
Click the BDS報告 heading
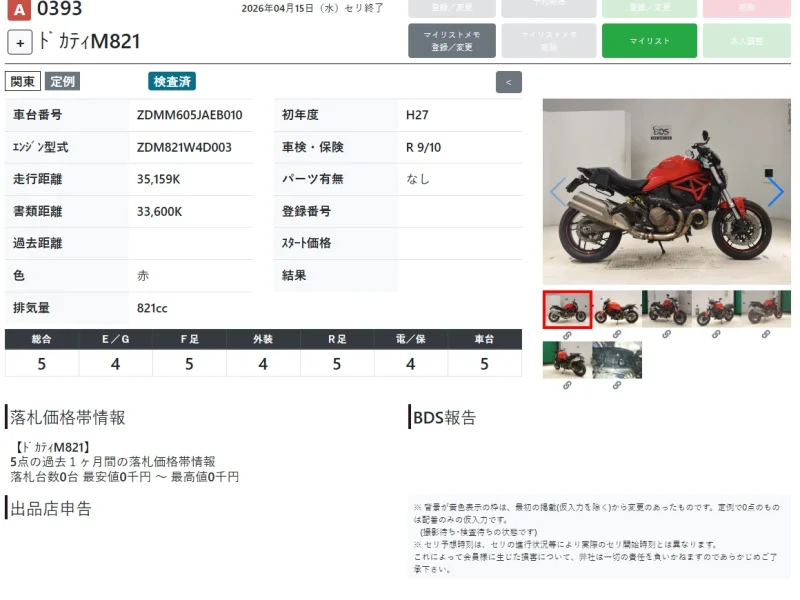pos(444,417)
